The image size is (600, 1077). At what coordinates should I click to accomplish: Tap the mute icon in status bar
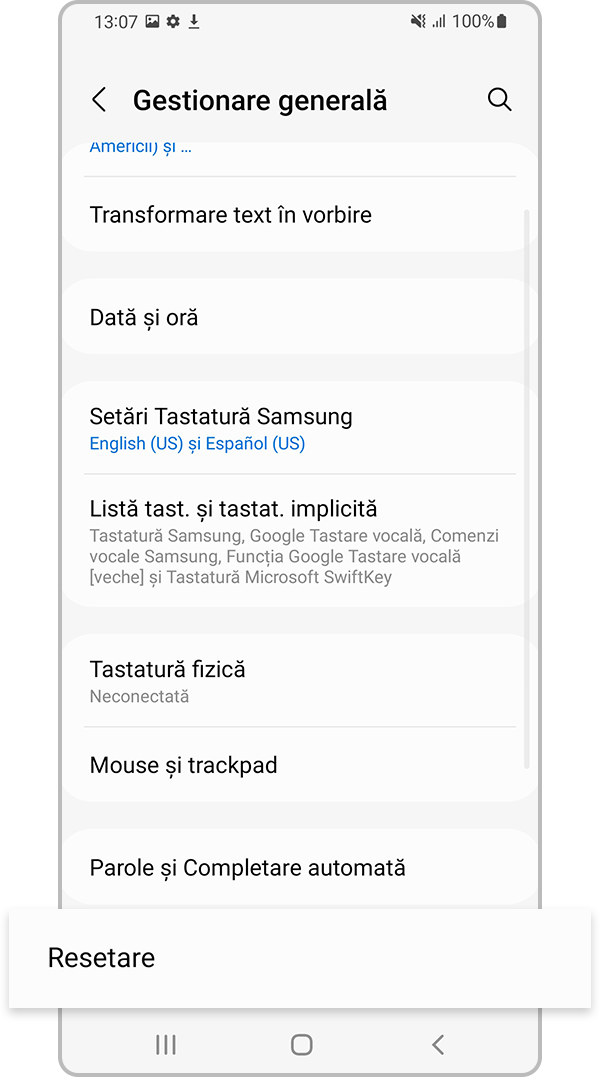pyautogui.click(x=418, y=21)
